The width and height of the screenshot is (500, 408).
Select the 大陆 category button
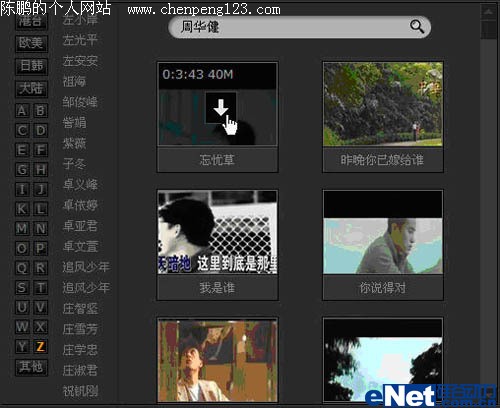click(31, 88)
